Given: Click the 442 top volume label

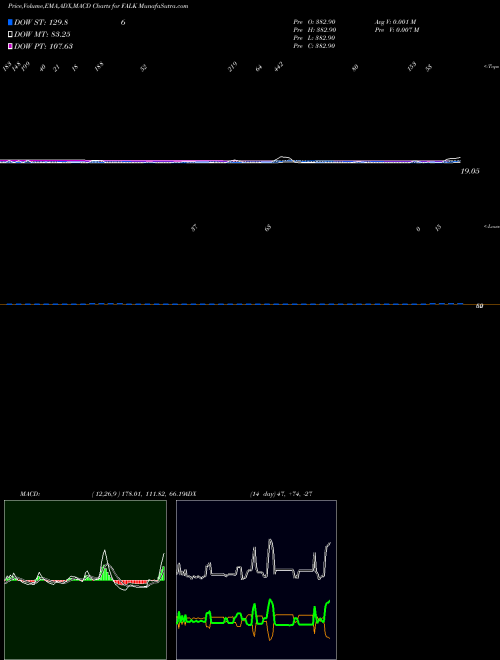Looking at the screenshot, I should point(279,67).
